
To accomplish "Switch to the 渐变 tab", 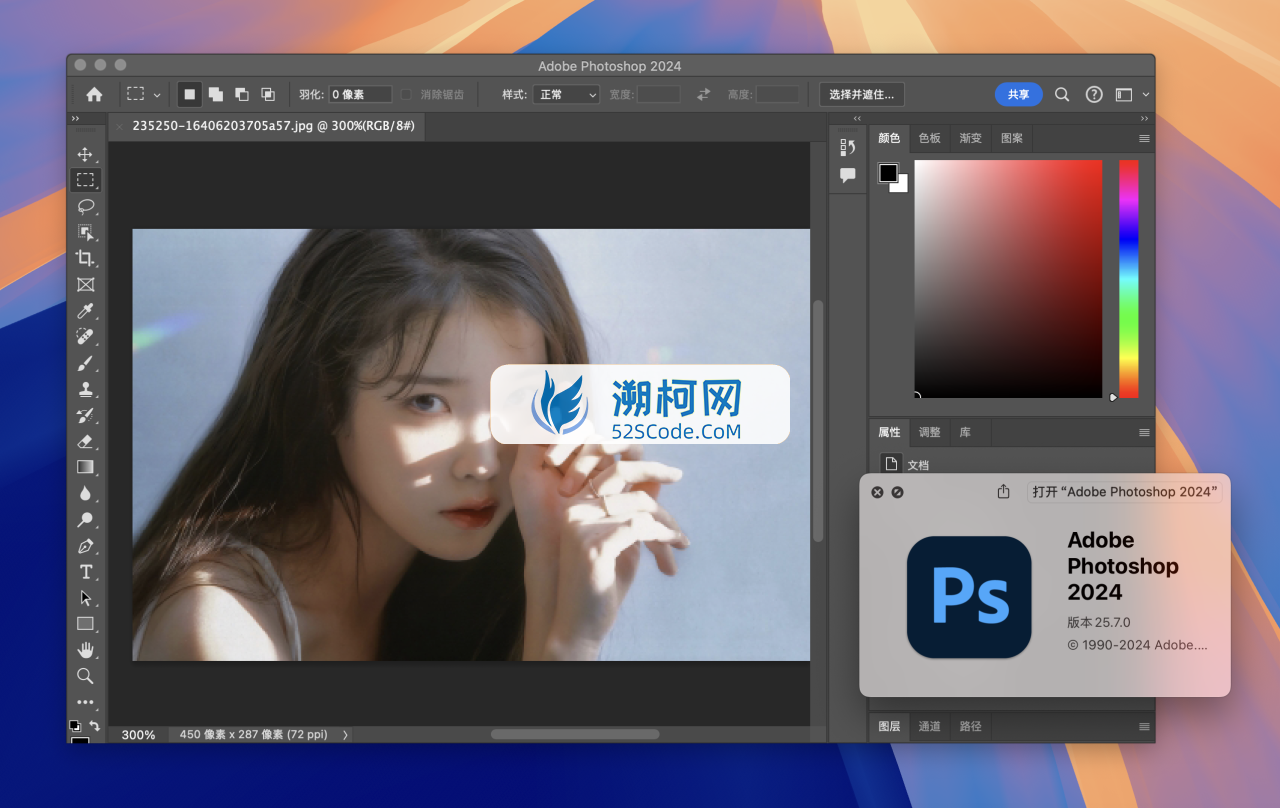I will [971, 138].
